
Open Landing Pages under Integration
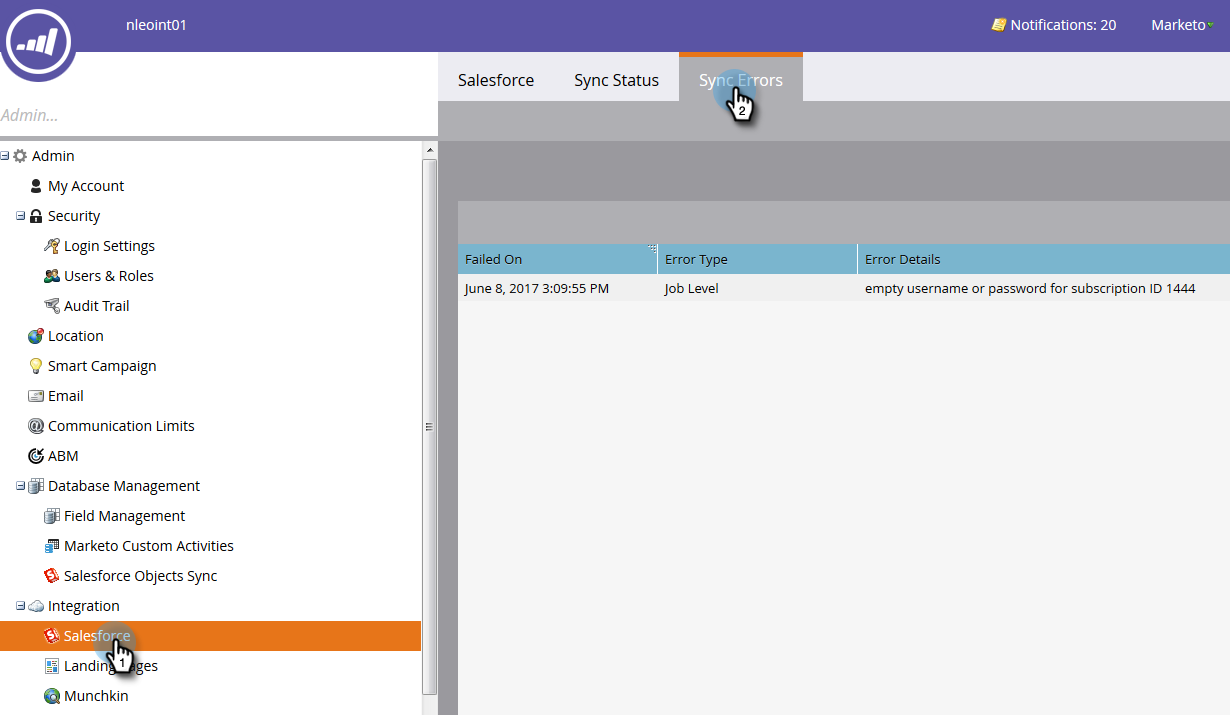[111, 666]
